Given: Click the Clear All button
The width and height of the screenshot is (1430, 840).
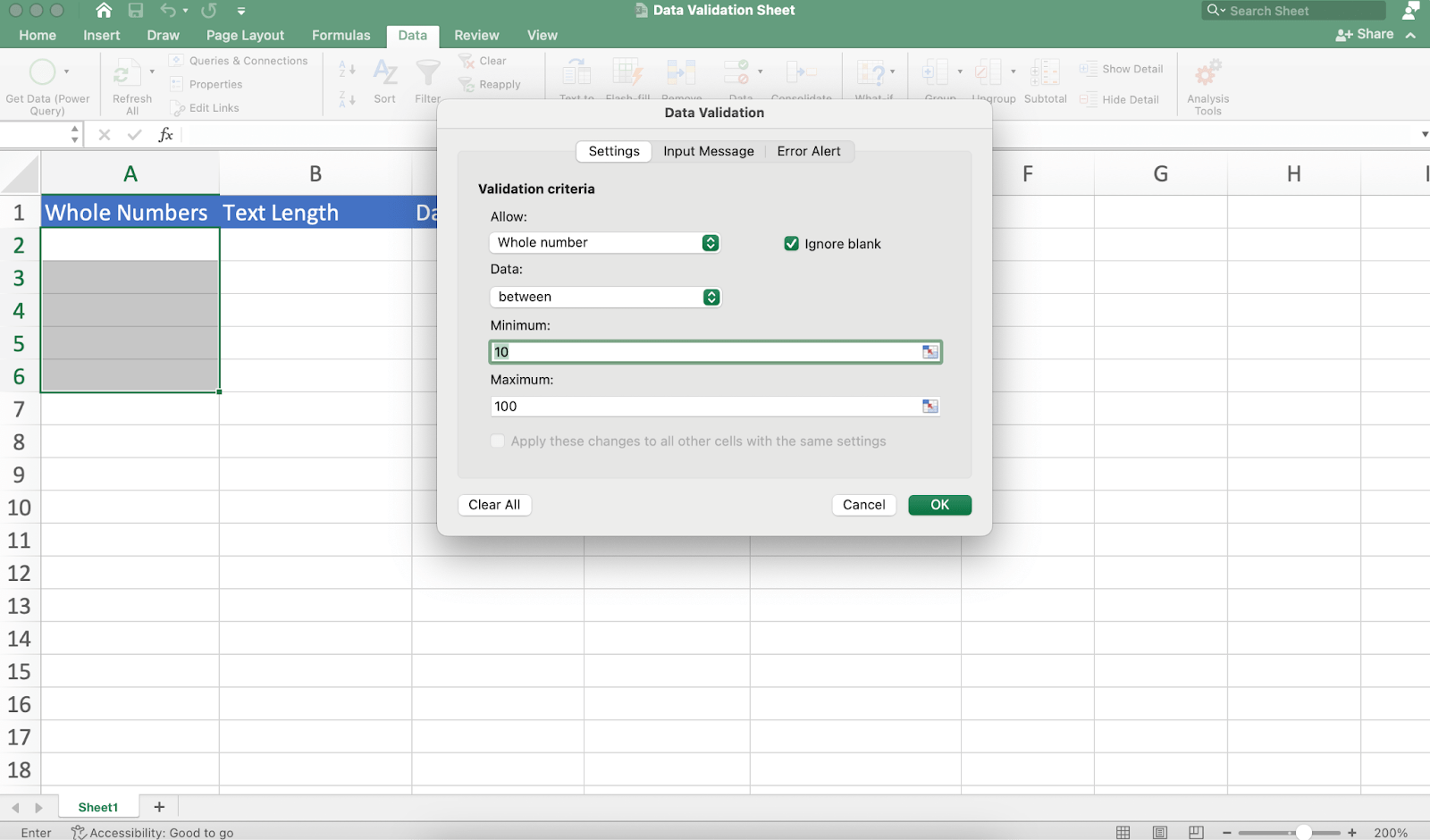Looking at the screenshot, I should point(494,504).
